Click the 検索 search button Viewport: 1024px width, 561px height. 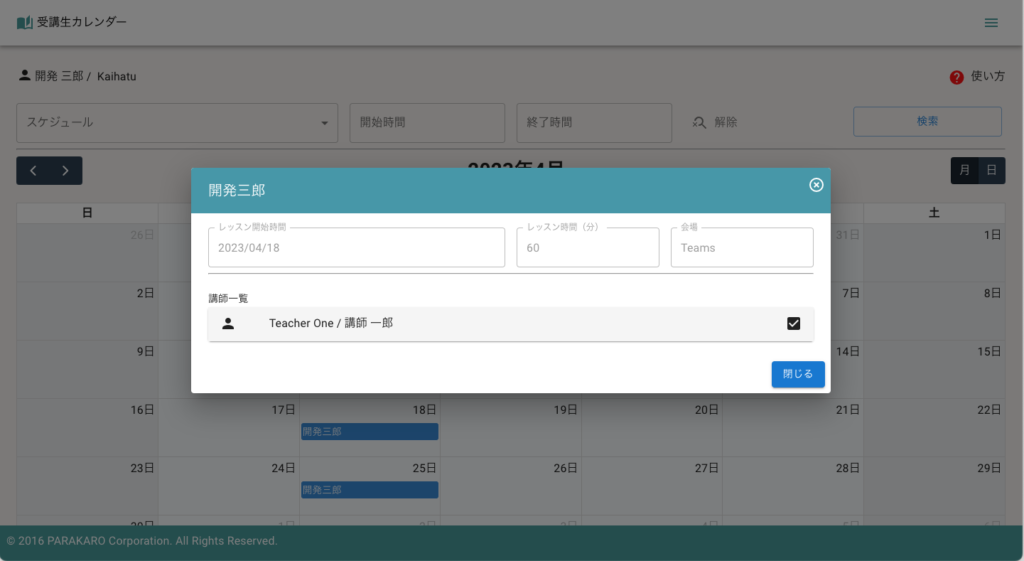tap(927, 122)
